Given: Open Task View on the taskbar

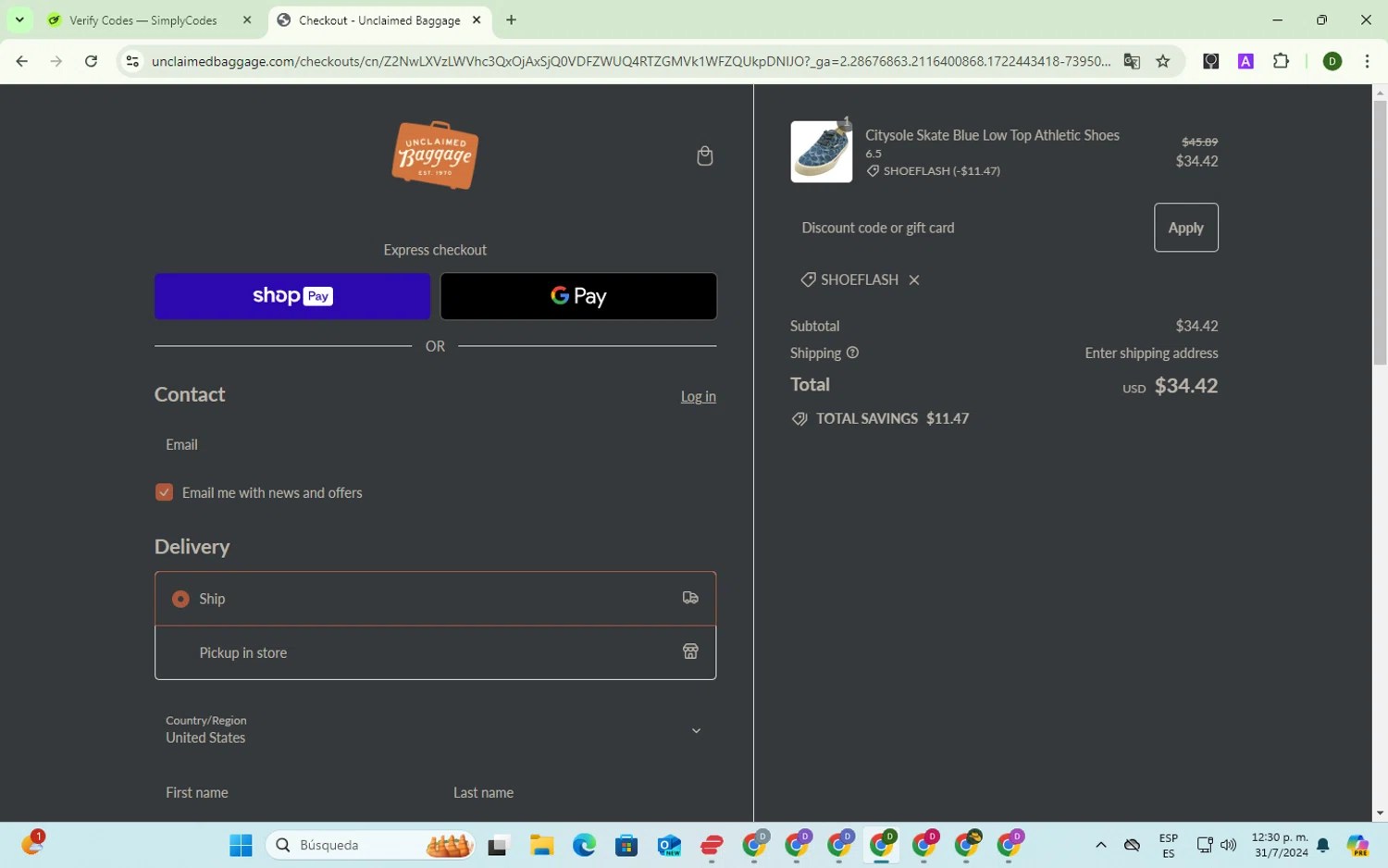Looking at the screenshot, I should click(x=499, y=845).
